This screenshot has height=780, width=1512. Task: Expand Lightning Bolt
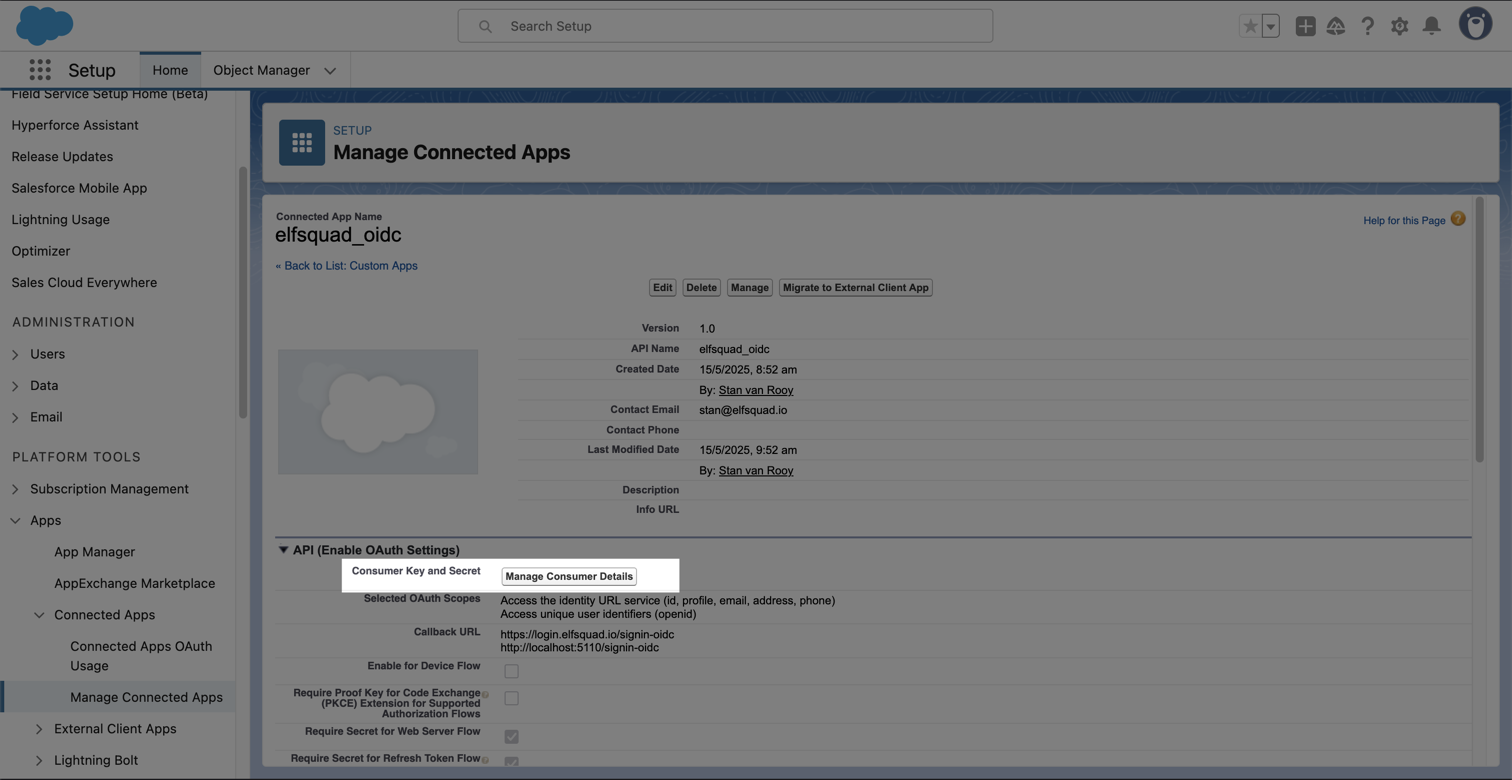pos(39,761)
